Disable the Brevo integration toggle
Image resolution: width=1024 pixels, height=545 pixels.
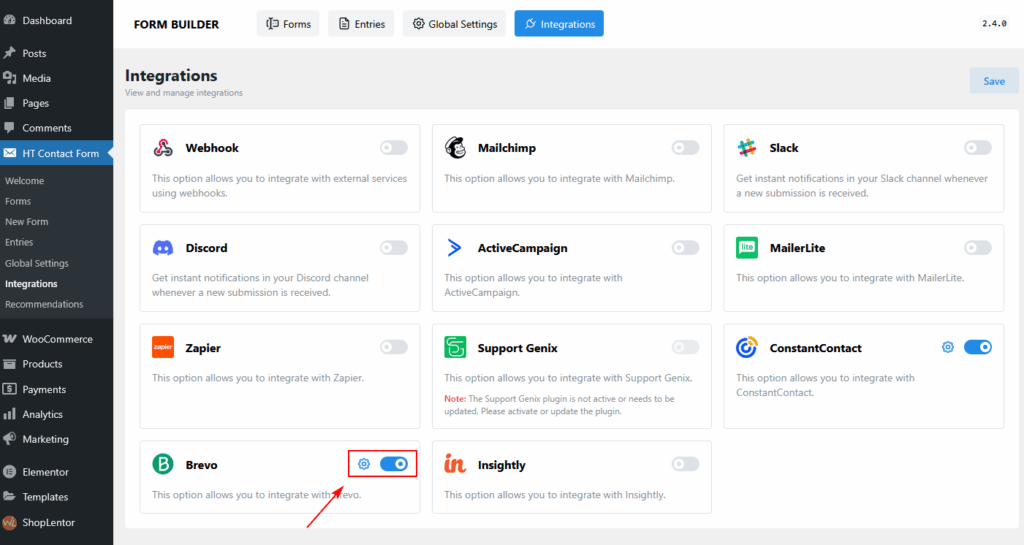point(394,464)
